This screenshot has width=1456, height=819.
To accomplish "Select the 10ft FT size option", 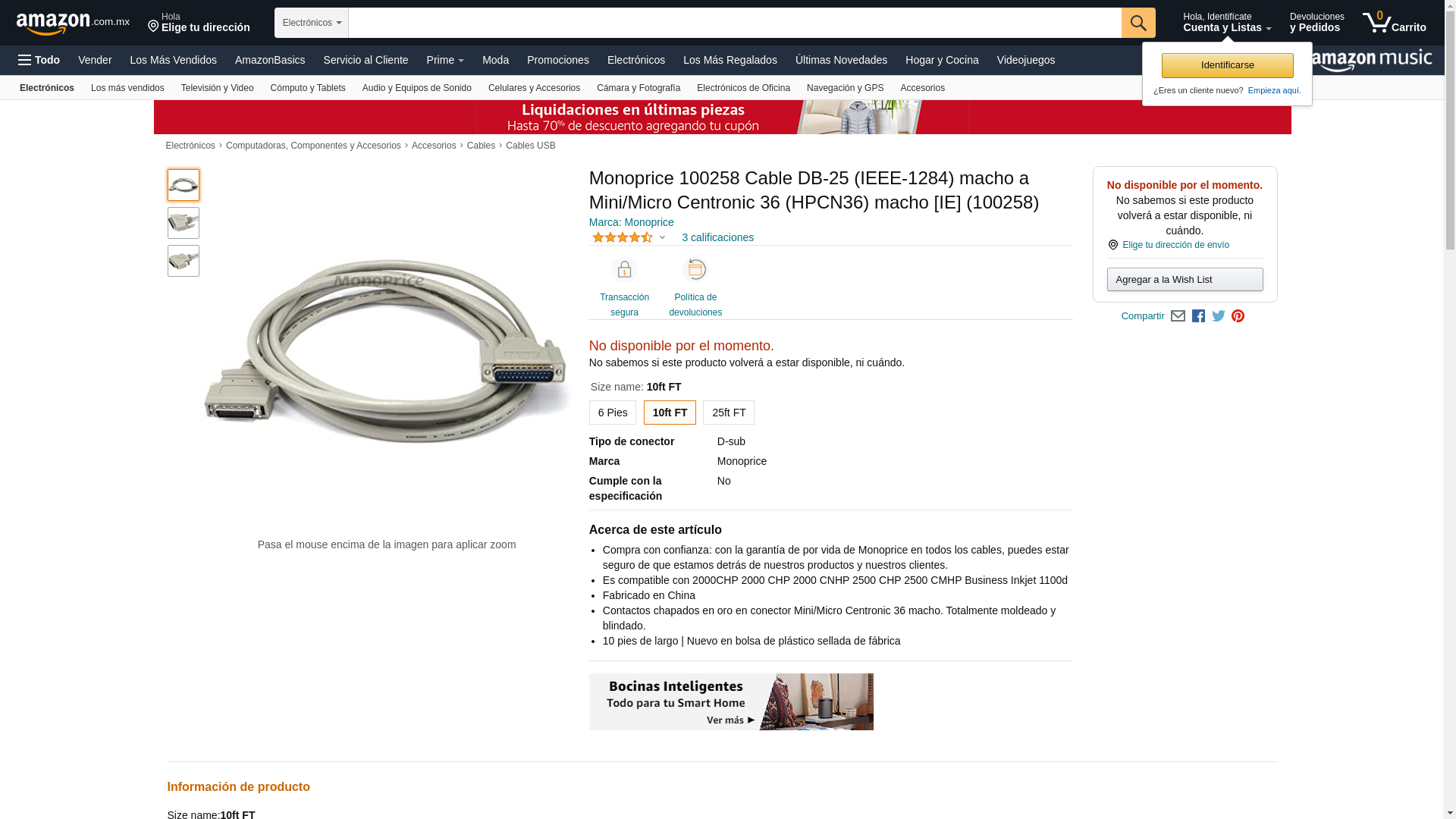I will (x=670, y=413).
